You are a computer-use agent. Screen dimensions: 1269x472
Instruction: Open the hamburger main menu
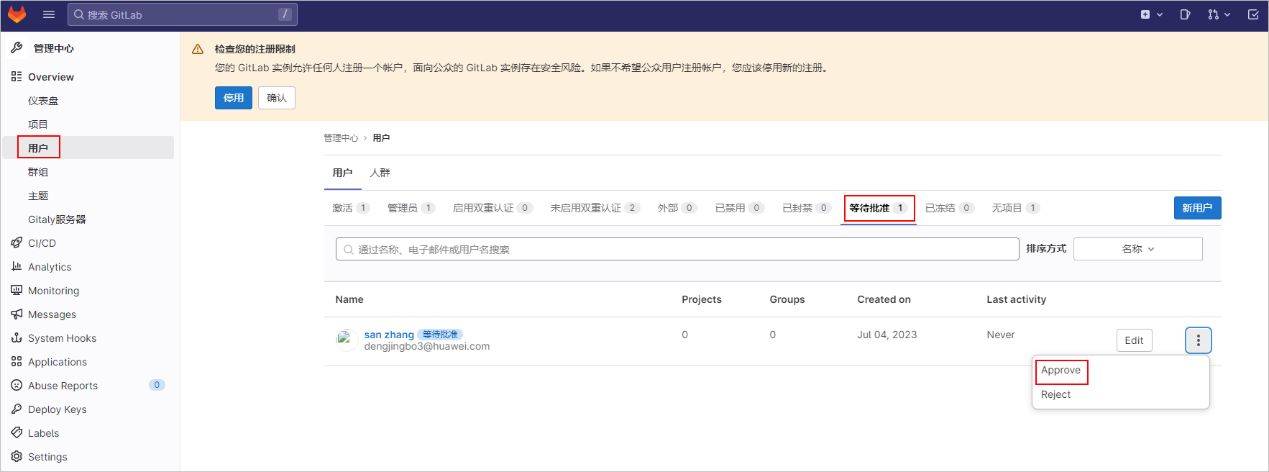tap(48, 15)
